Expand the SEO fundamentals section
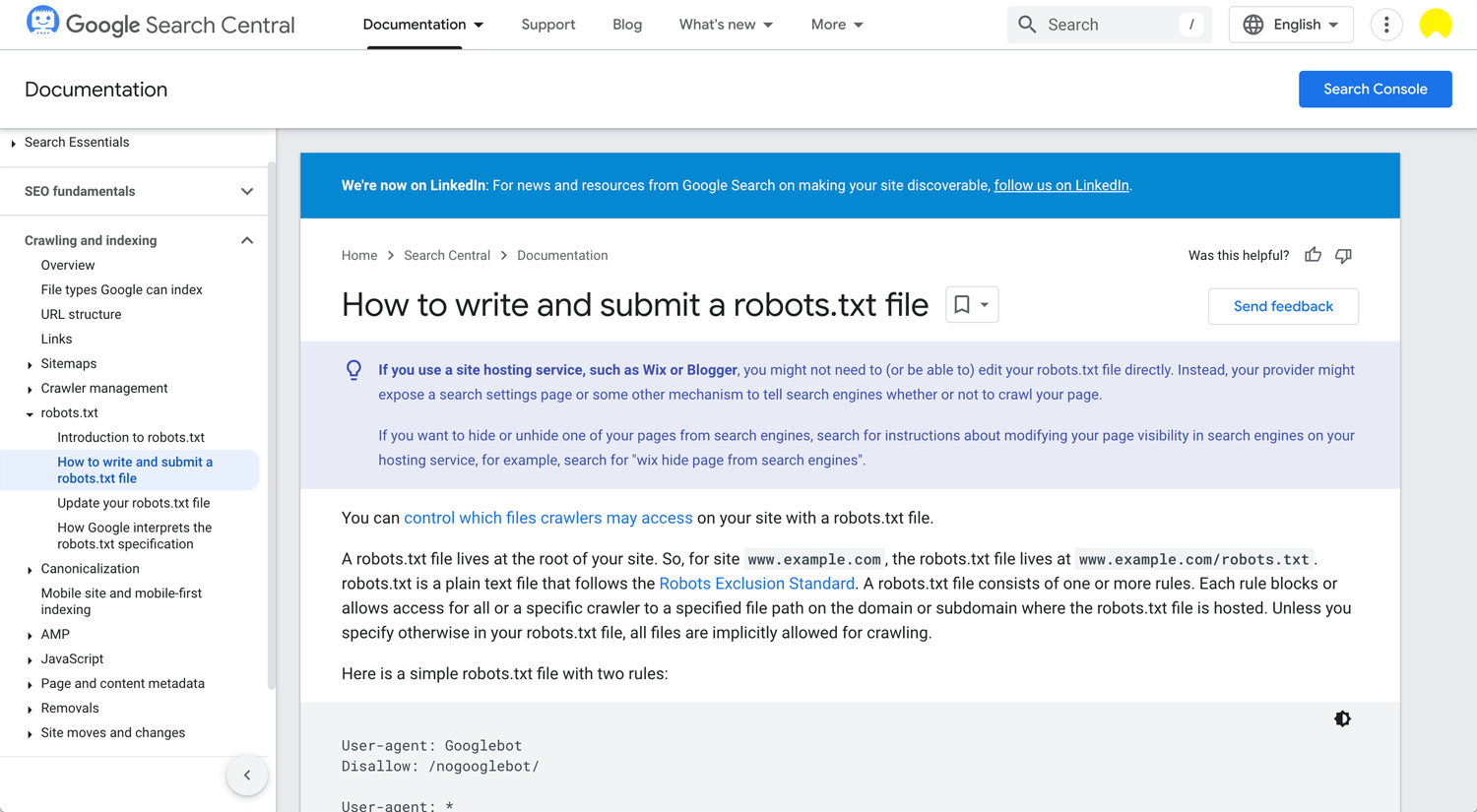The width and height of the screenshot is (1477, 812). [247, 191]
